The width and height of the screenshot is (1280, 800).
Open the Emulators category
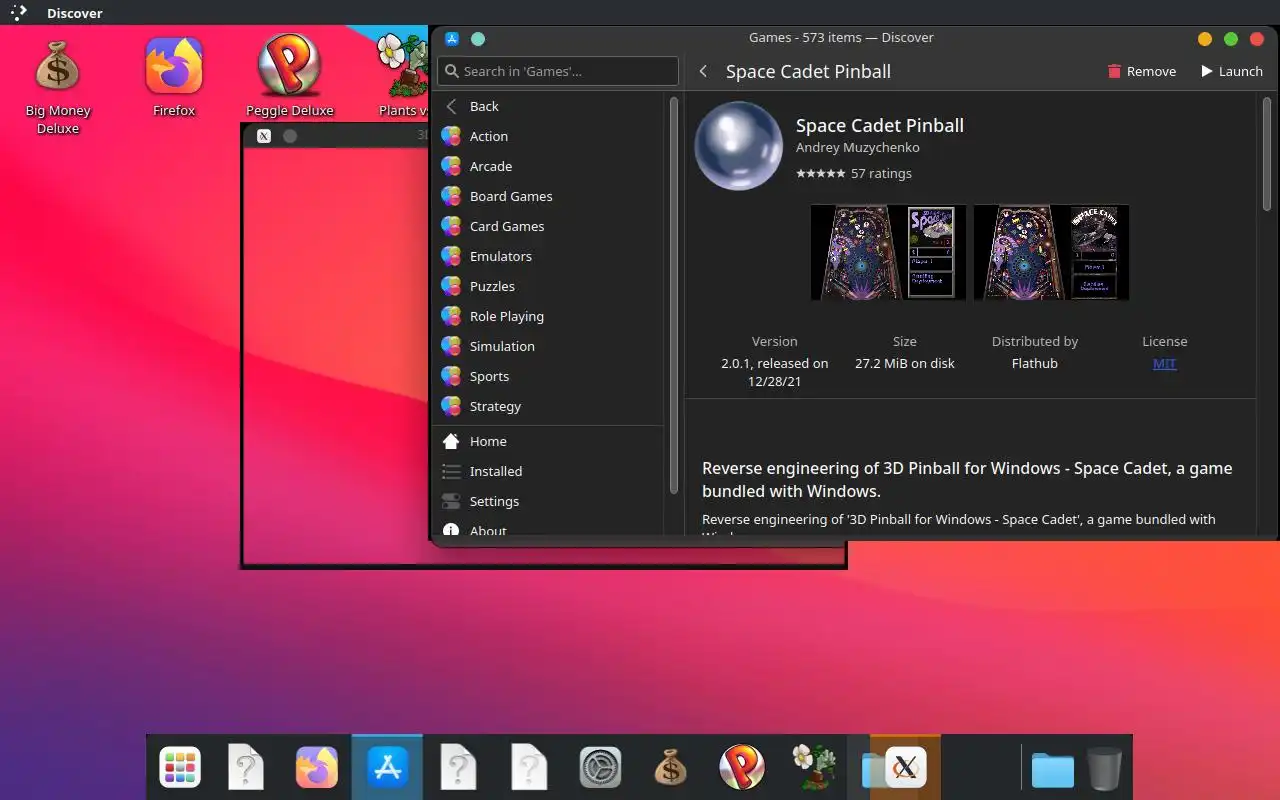point(548,256)
